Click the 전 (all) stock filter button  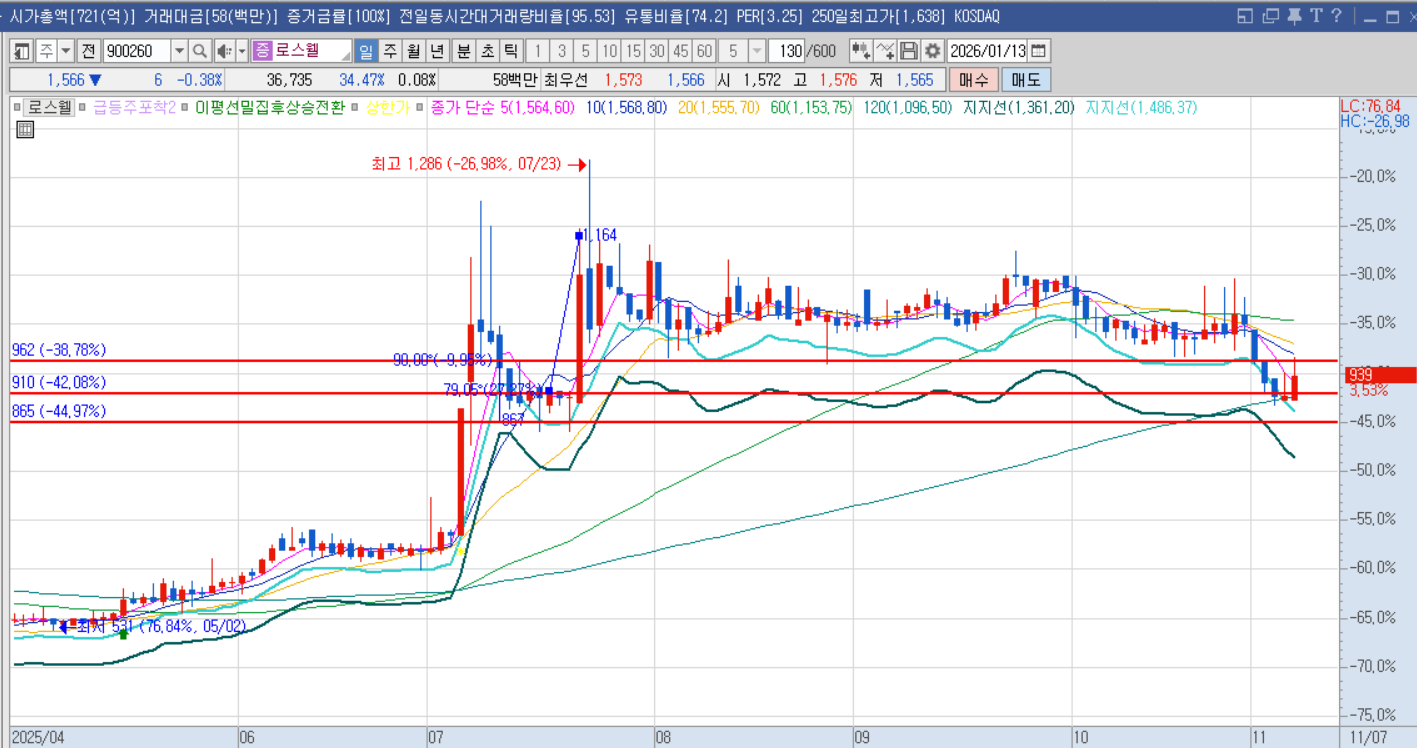(88, 51)
